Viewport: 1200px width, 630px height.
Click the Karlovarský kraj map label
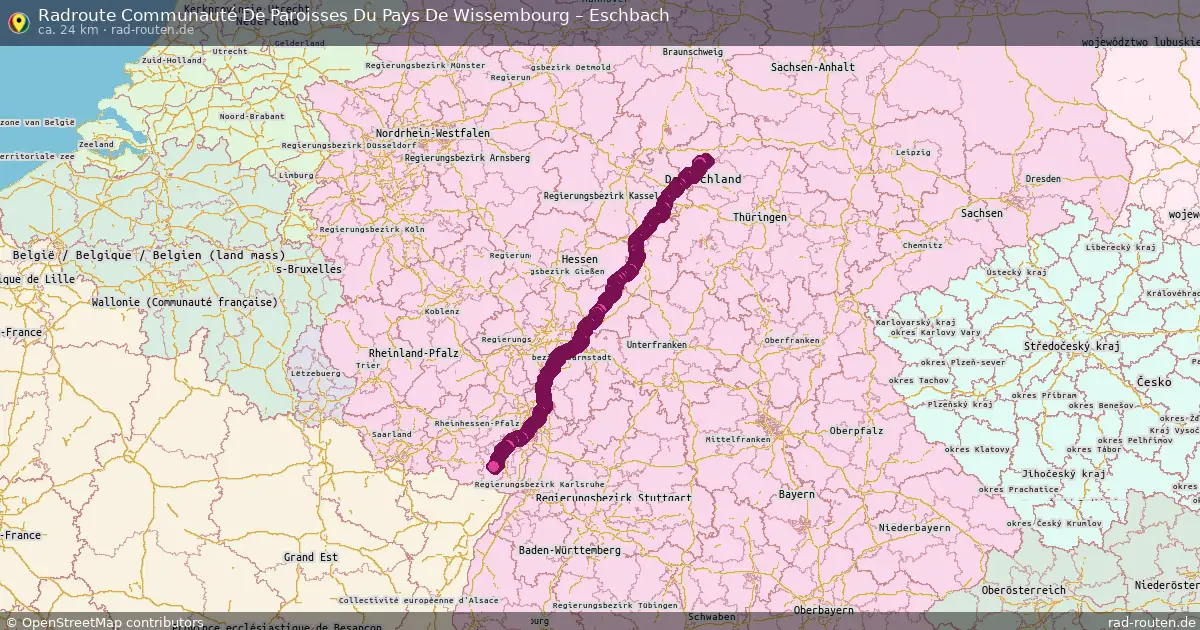pos(917,323)
